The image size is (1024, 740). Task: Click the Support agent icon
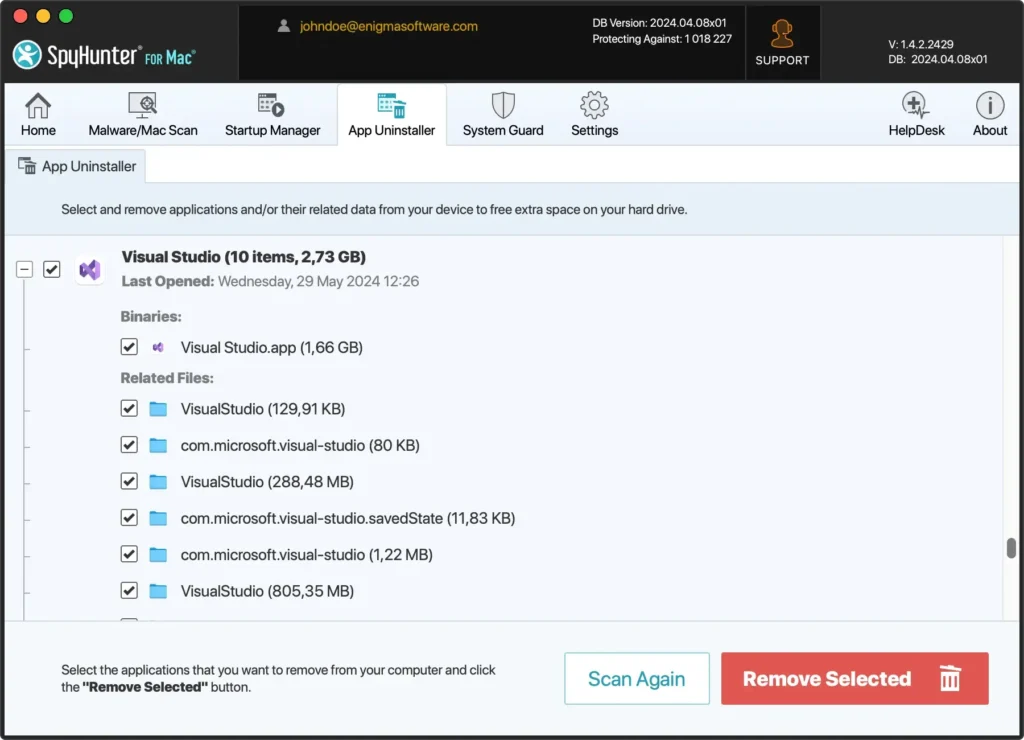[782, 34]
